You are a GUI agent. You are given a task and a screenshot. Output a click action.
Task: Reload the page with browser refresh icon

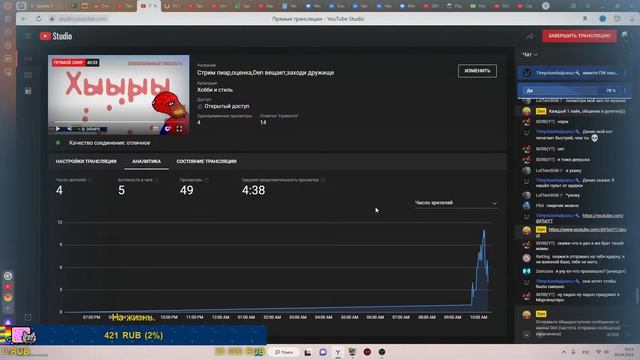pyautogui.click(x=38, y=19)
